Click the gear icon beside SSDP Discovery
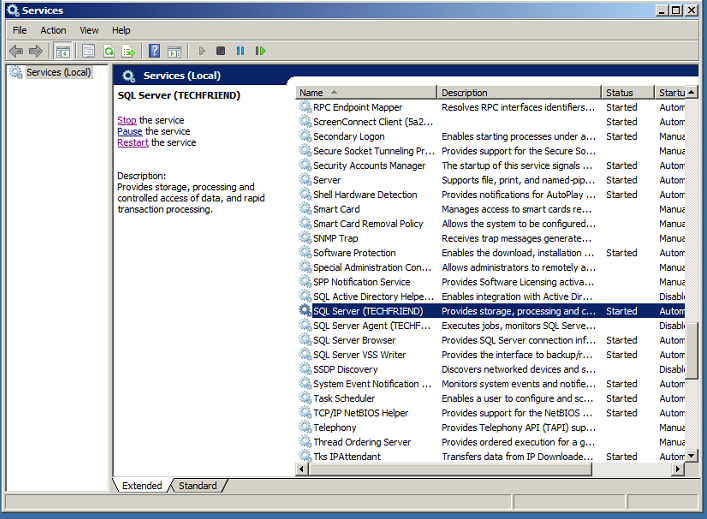Image resolution: width=707 pixels, height=519 pixels. click(305, 369)
